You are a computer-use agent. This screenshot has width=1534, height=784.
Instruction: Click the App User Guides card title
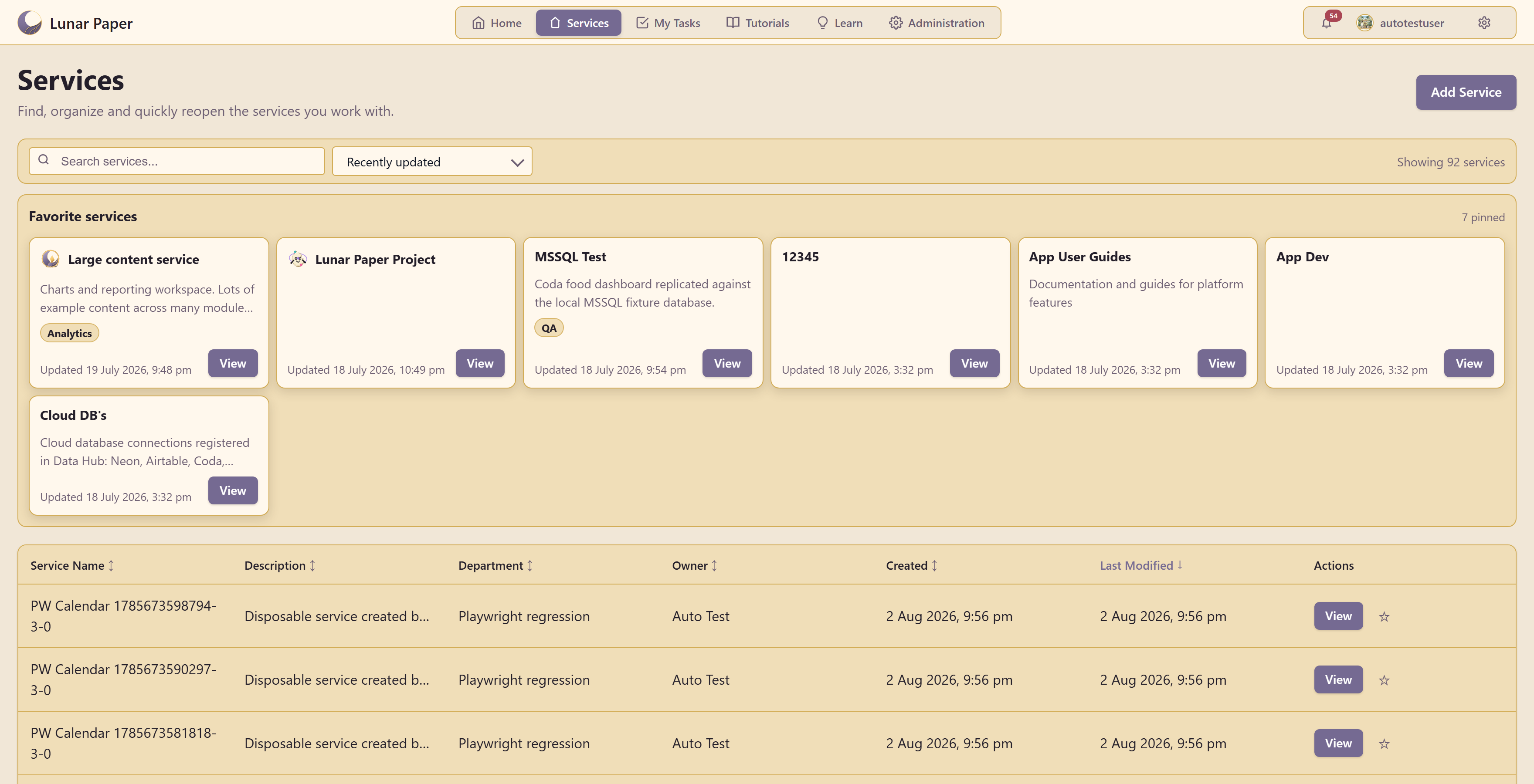pyautogui.click(x=1079, y=257)
